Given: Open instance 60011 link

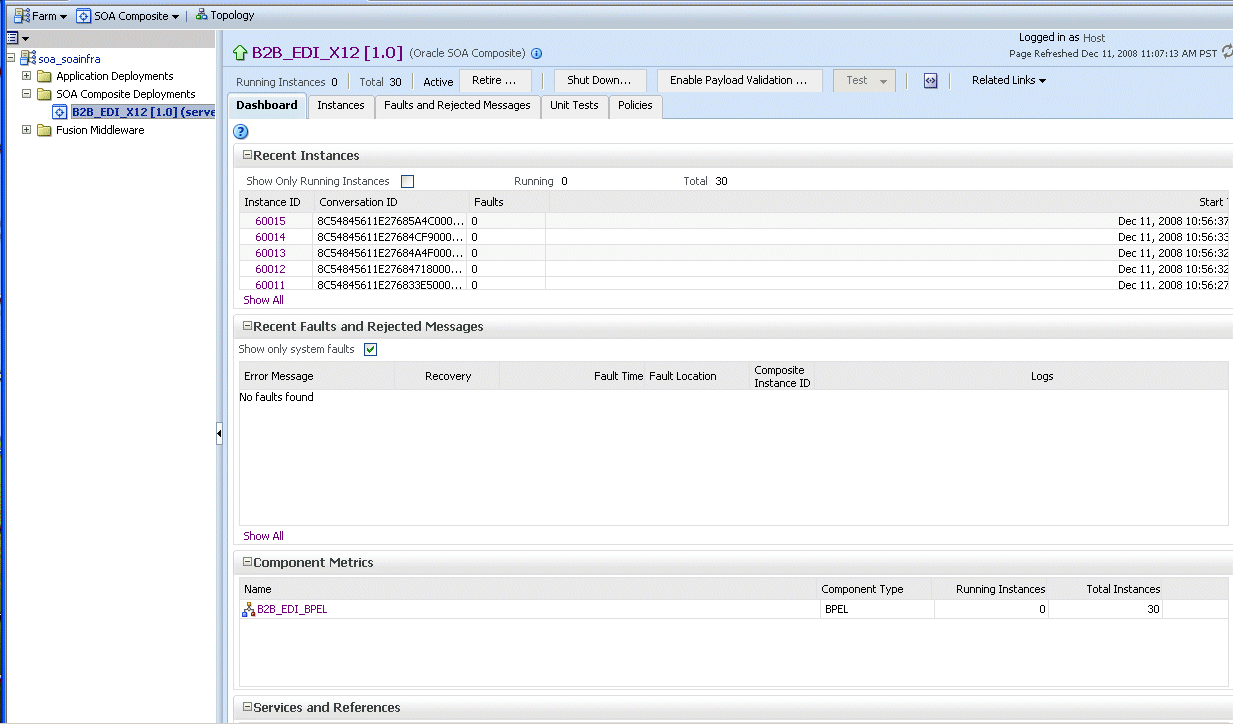Looking at the screenshot, I should click(x=270, y=285).
